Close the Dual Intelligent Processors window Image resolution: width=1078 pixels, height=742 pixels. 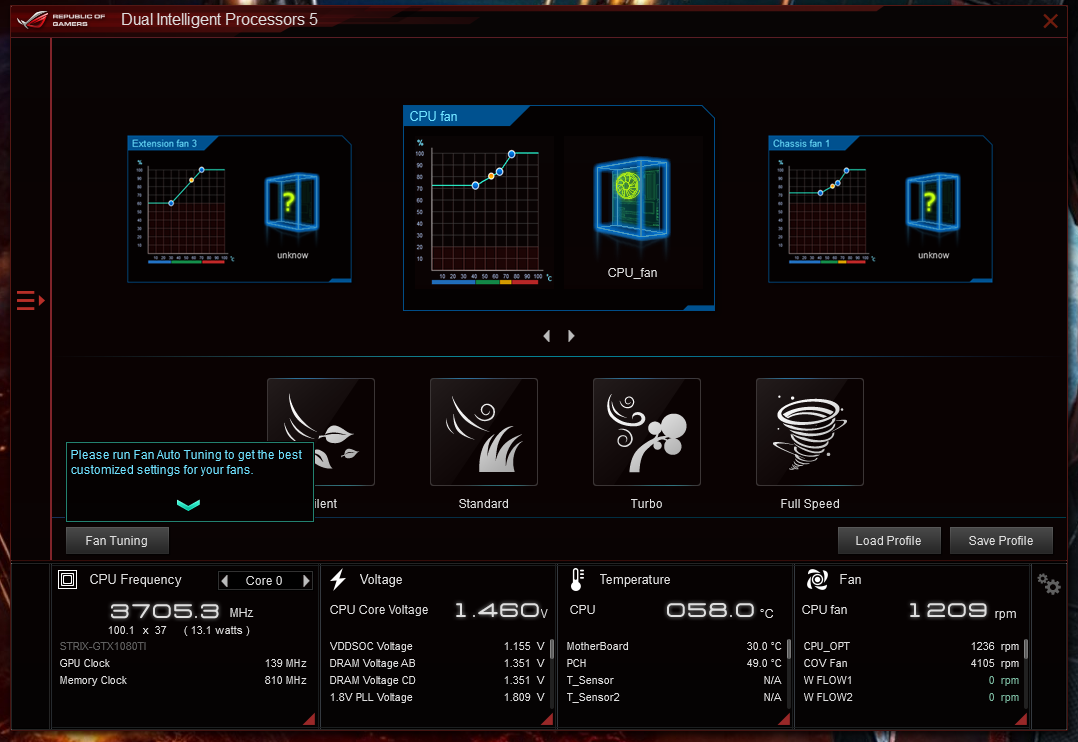coord(1050,21)
